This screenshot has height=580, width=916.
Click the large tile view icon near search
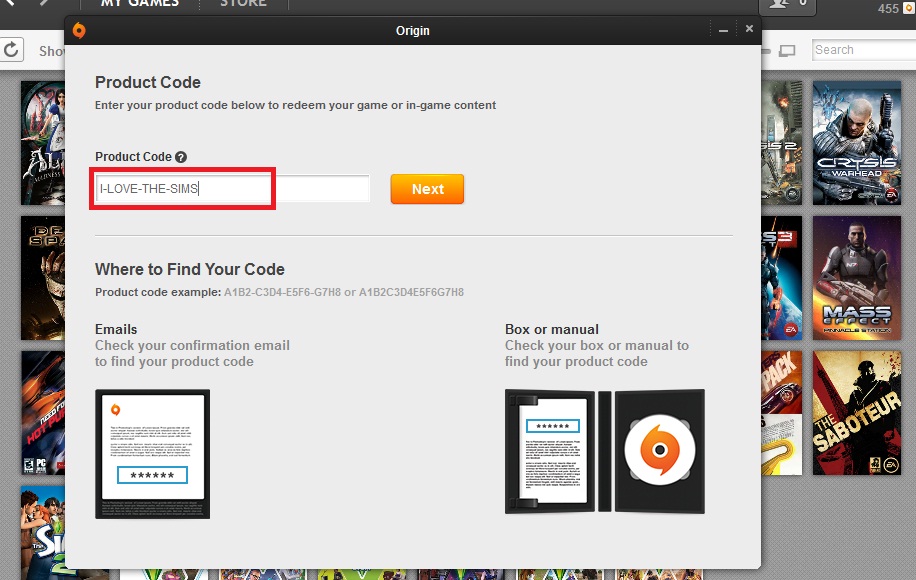[787, 51]
